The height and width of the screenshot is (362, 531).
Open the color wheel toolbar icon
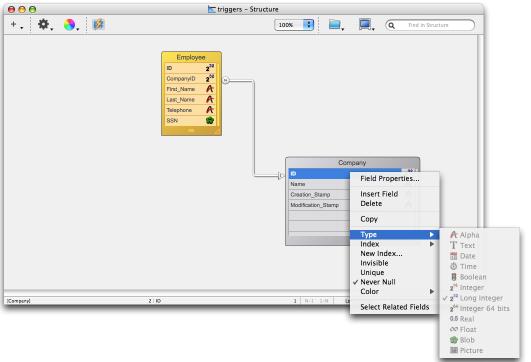(70, 24)
